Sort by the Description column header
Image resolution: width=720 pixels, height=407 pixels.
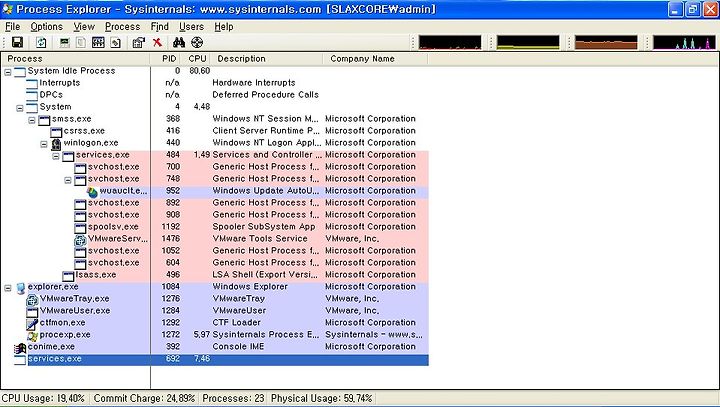(x=267, y=59)
